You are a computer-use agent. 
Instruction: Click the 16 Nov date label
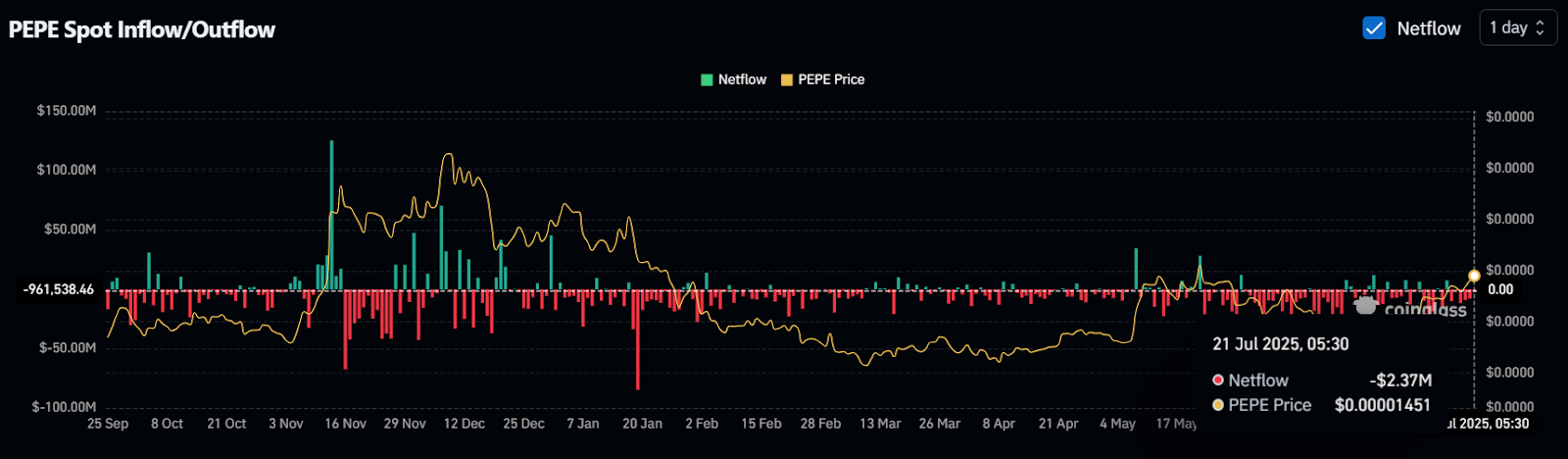345,424
